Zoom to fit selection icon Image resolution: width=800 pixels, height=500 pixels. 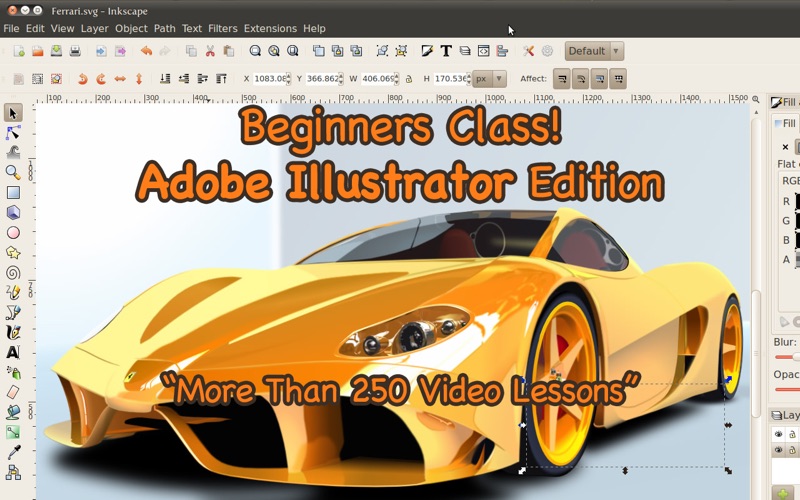coord(255,51)
